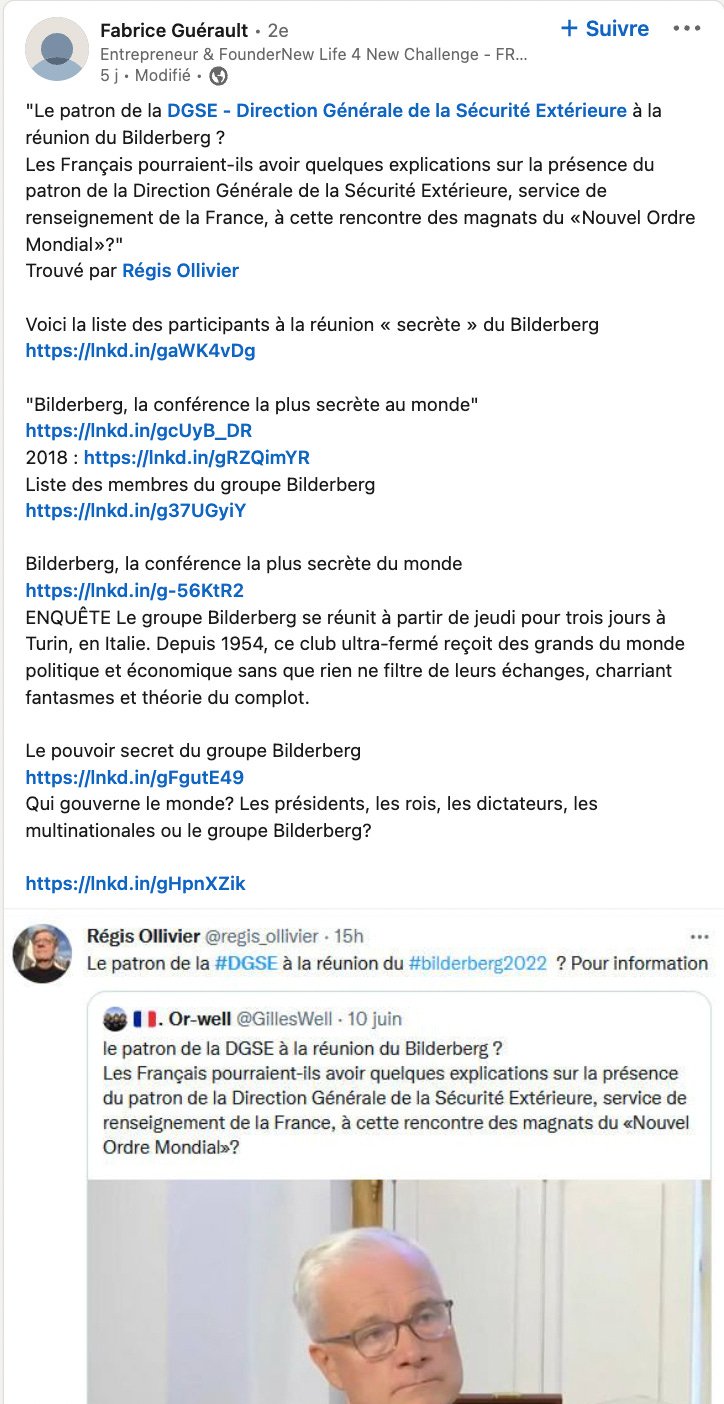This screenshot has height=1404, width=724.
Task: Open the lnkd.in/gHpnXZik link
Action: tap(135, 883)
